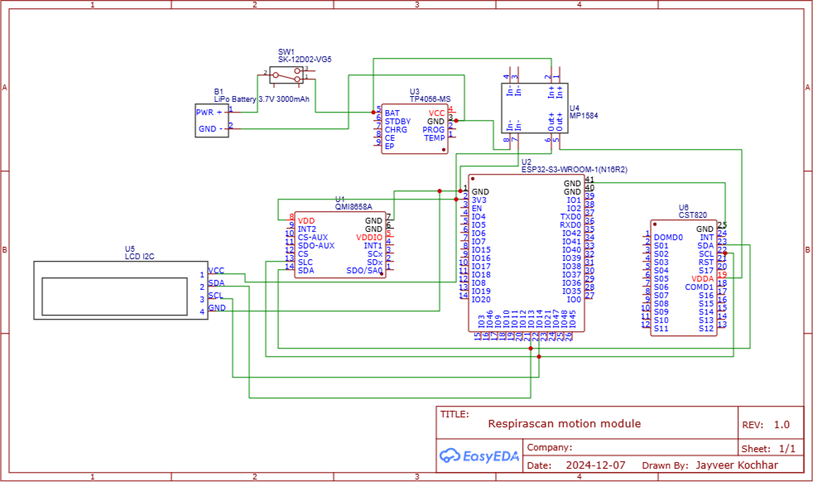Click the MP1584 regulator block U4
Viewport: 813px width, 482px height.
(x=534, y=103)
